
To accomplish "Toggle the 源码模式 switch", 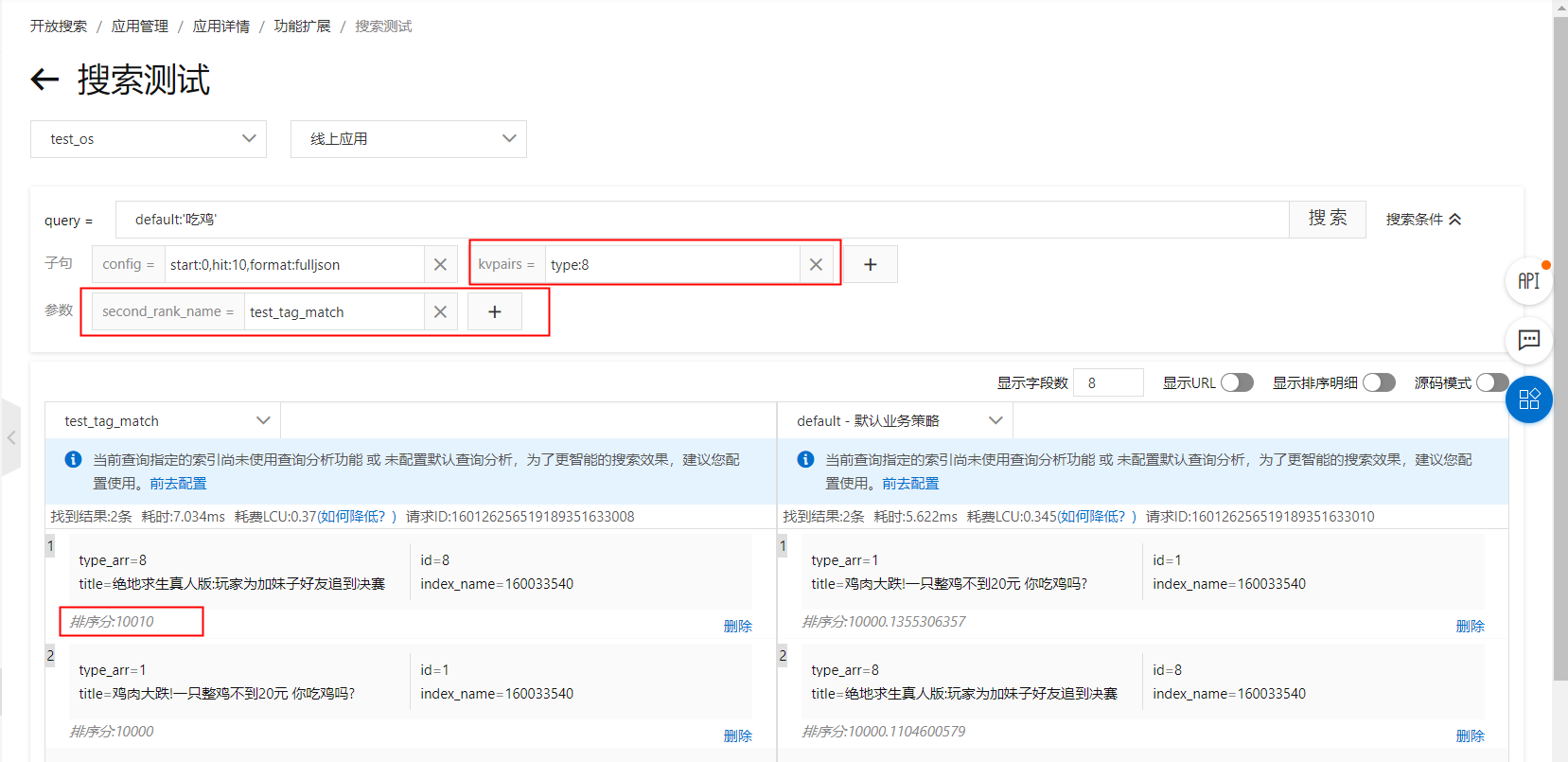I will coord(1492,382).
